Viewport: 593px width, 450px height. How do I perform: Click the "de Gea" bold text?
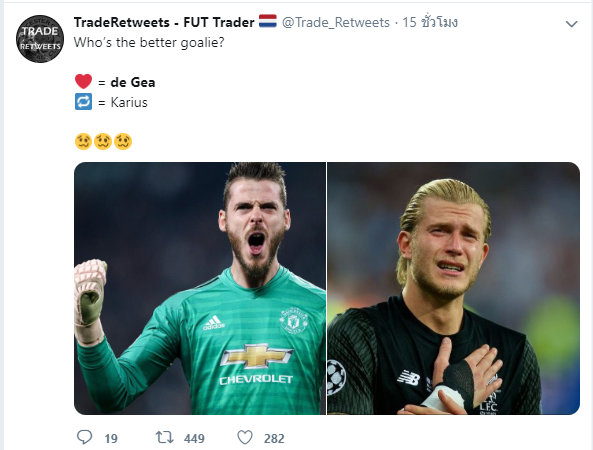133,82
